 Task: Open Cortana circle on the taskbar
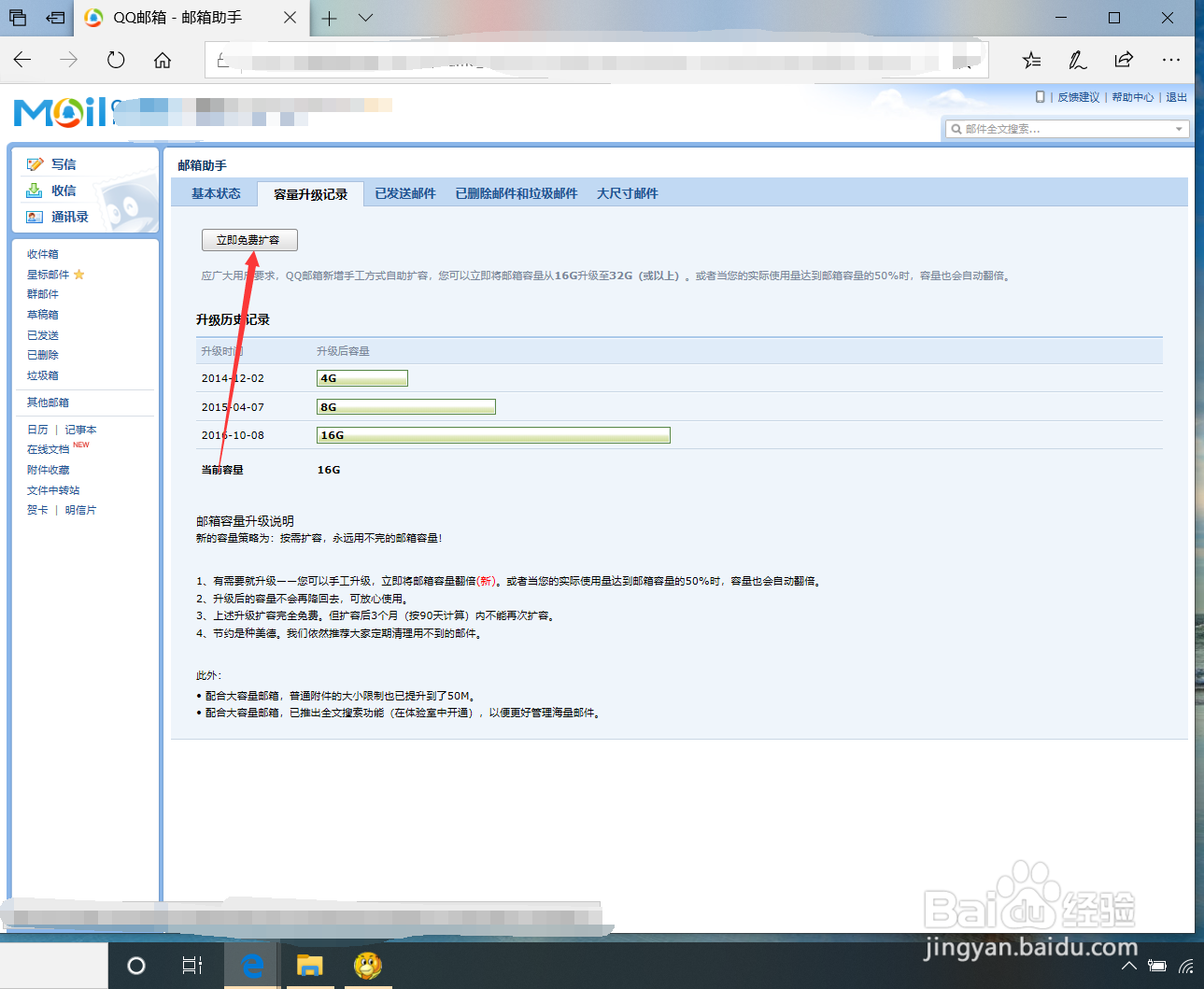tap(136, 966)
